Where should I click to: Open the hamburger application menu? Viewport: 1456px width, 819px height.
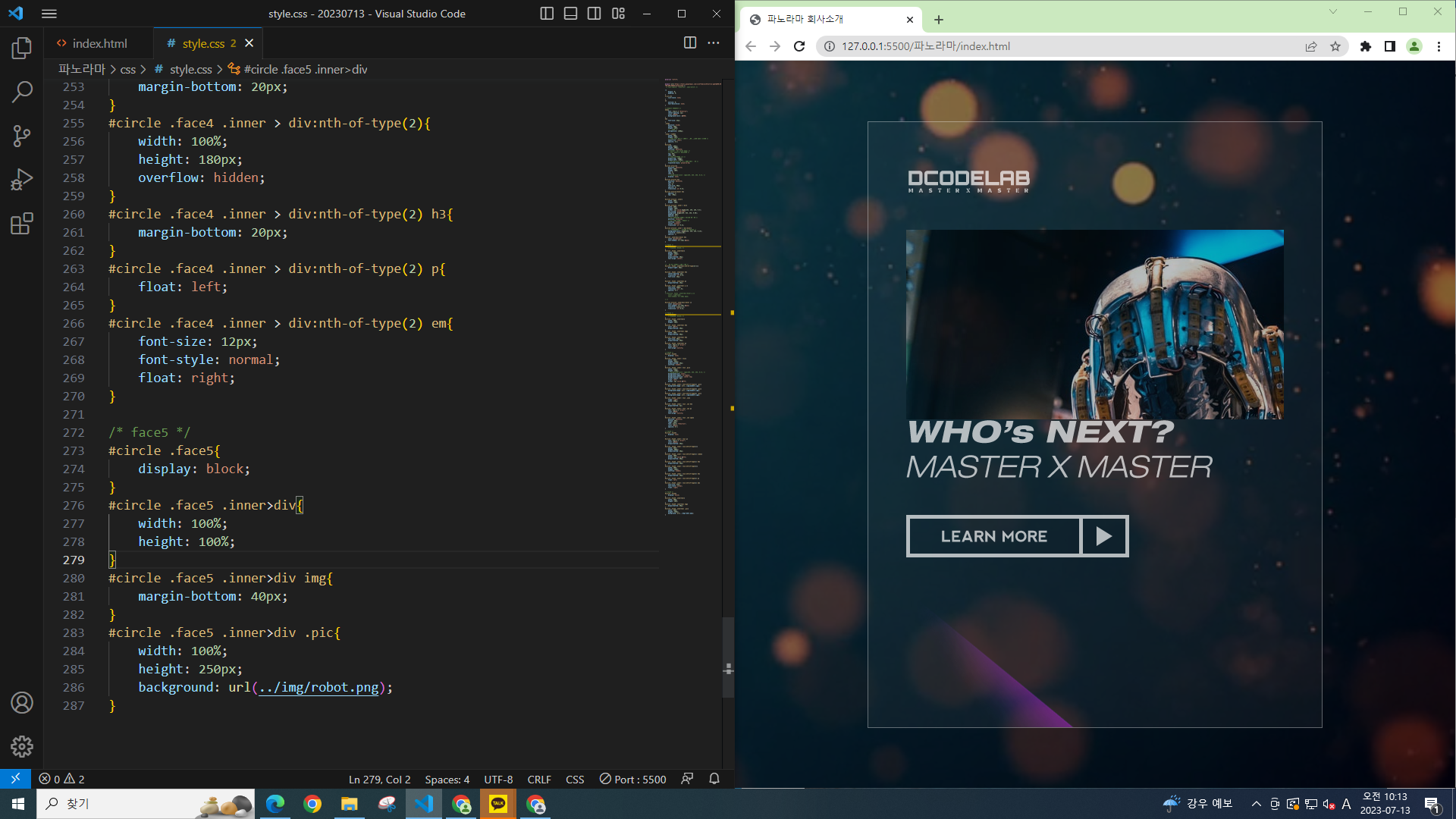49,14
